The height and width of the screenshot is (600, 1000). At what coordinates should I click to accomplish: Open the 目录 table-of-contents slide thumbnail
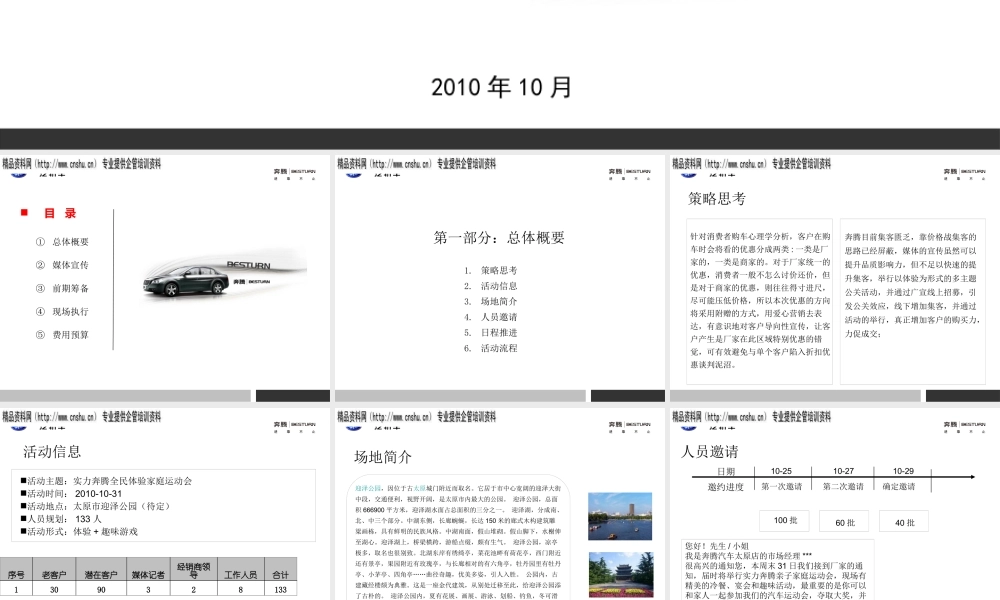tap(165, 278)
